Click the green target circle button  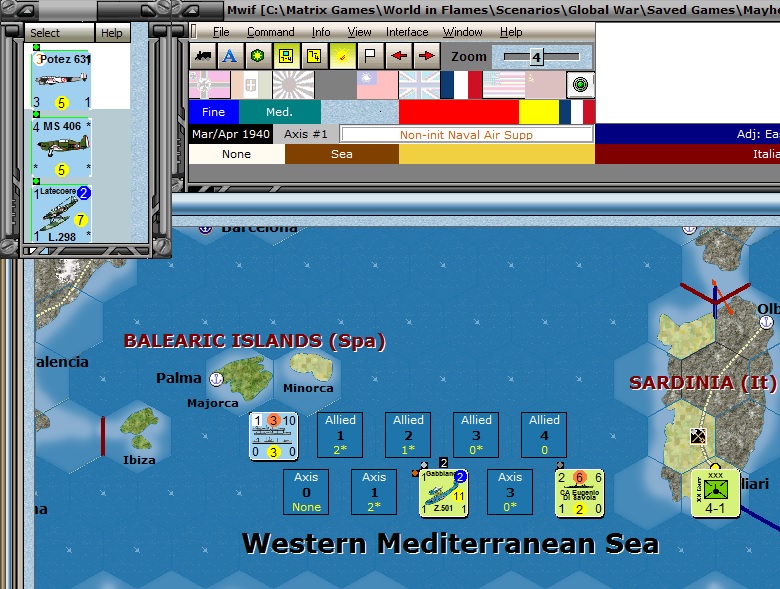point(580,85)
